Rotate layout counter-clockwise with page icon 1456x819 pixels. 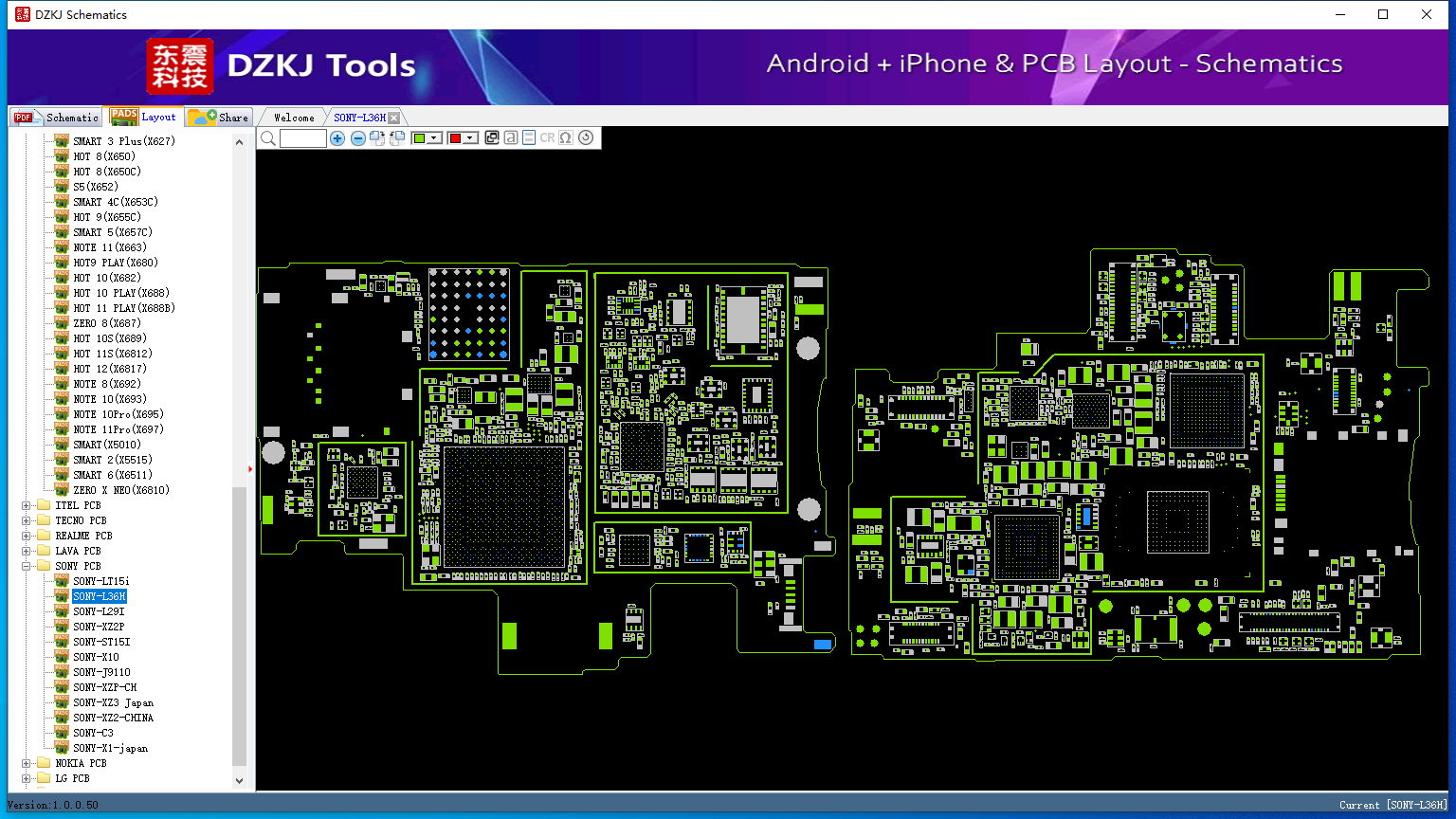pyautogui.click(x=397, y=138)
